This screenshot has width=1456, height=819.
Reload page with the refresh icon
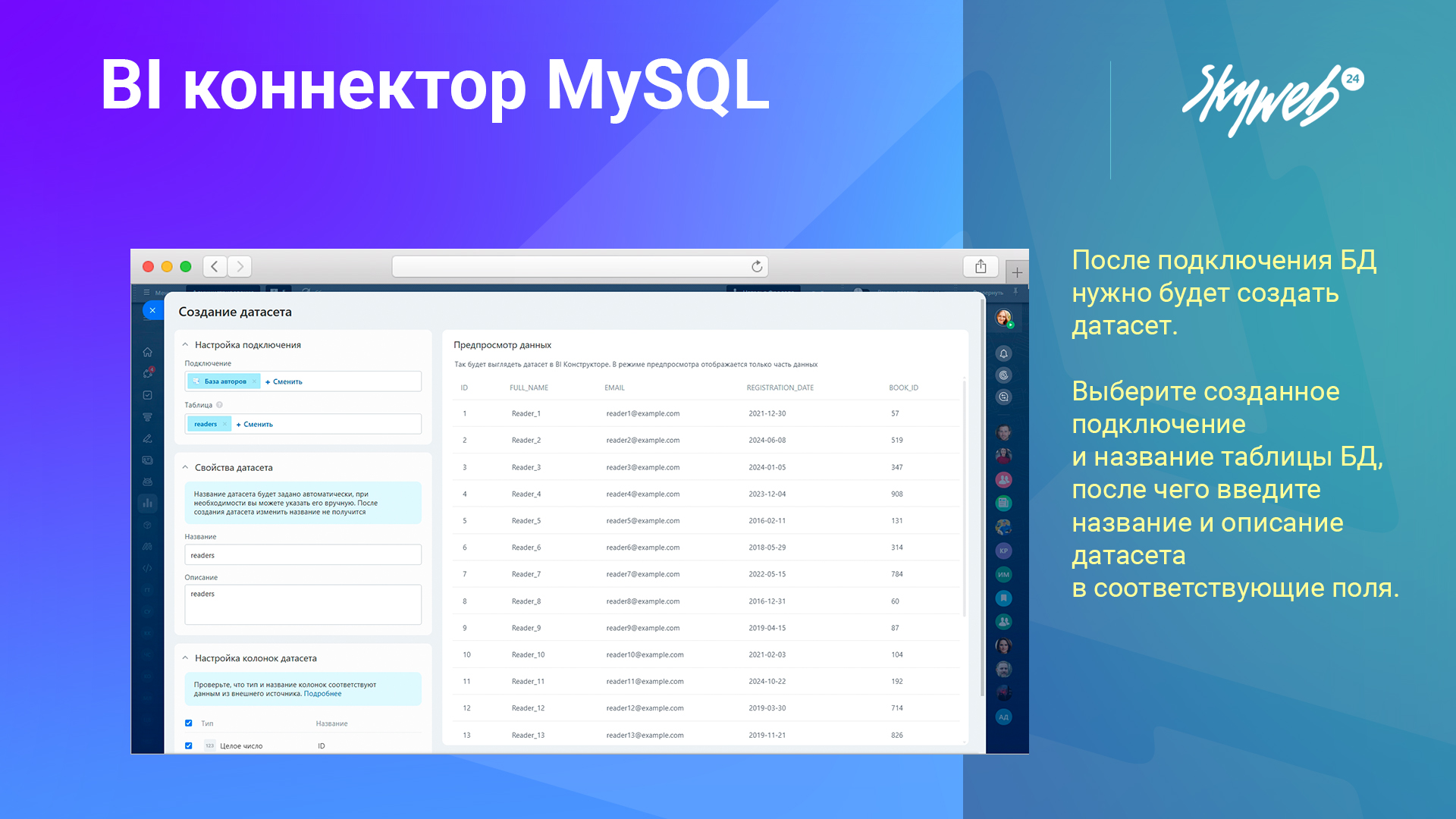[757, 266]
